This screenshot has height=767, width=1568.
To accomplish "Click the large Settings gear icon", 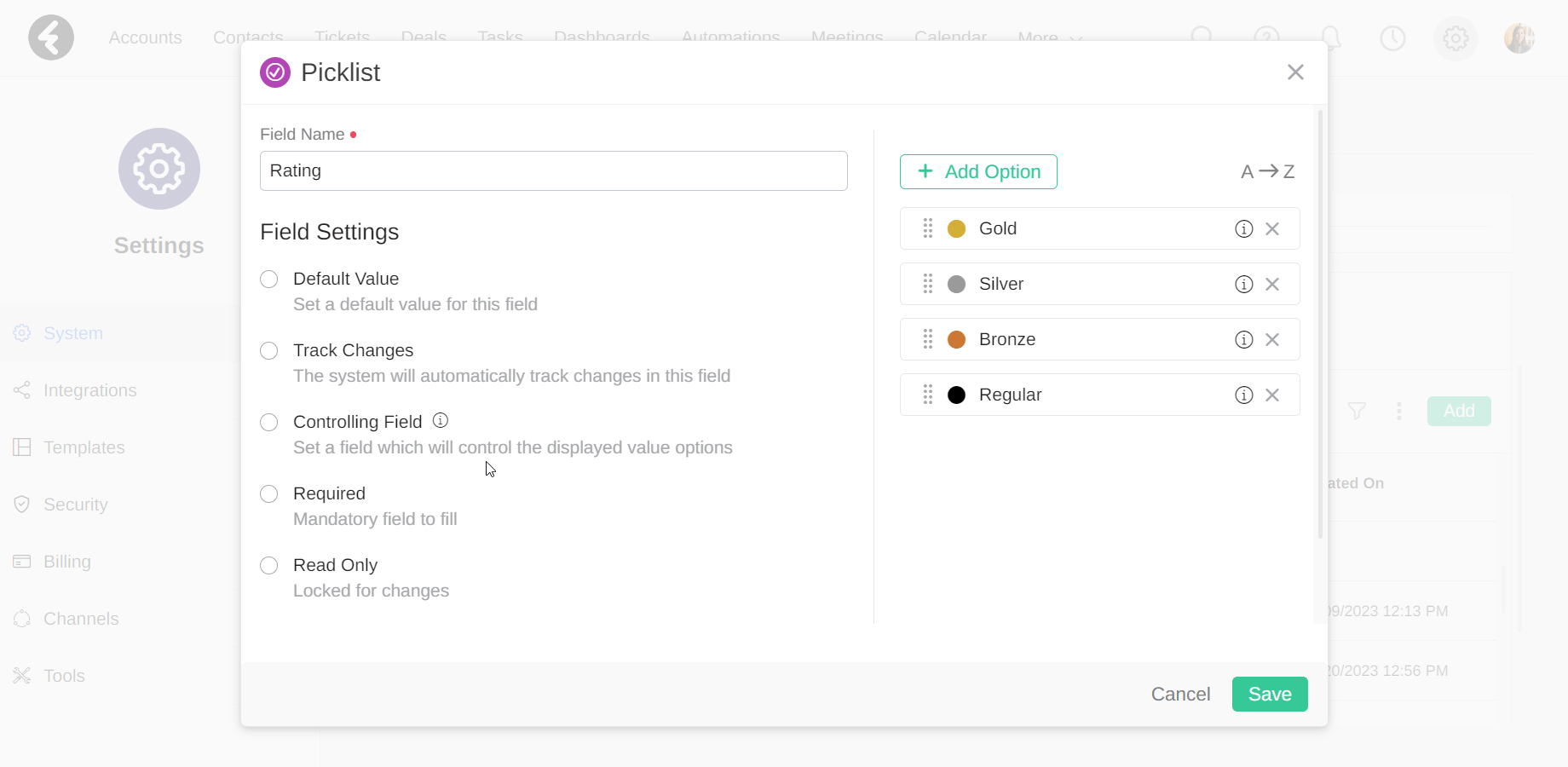I will click(x=159, y=169).
